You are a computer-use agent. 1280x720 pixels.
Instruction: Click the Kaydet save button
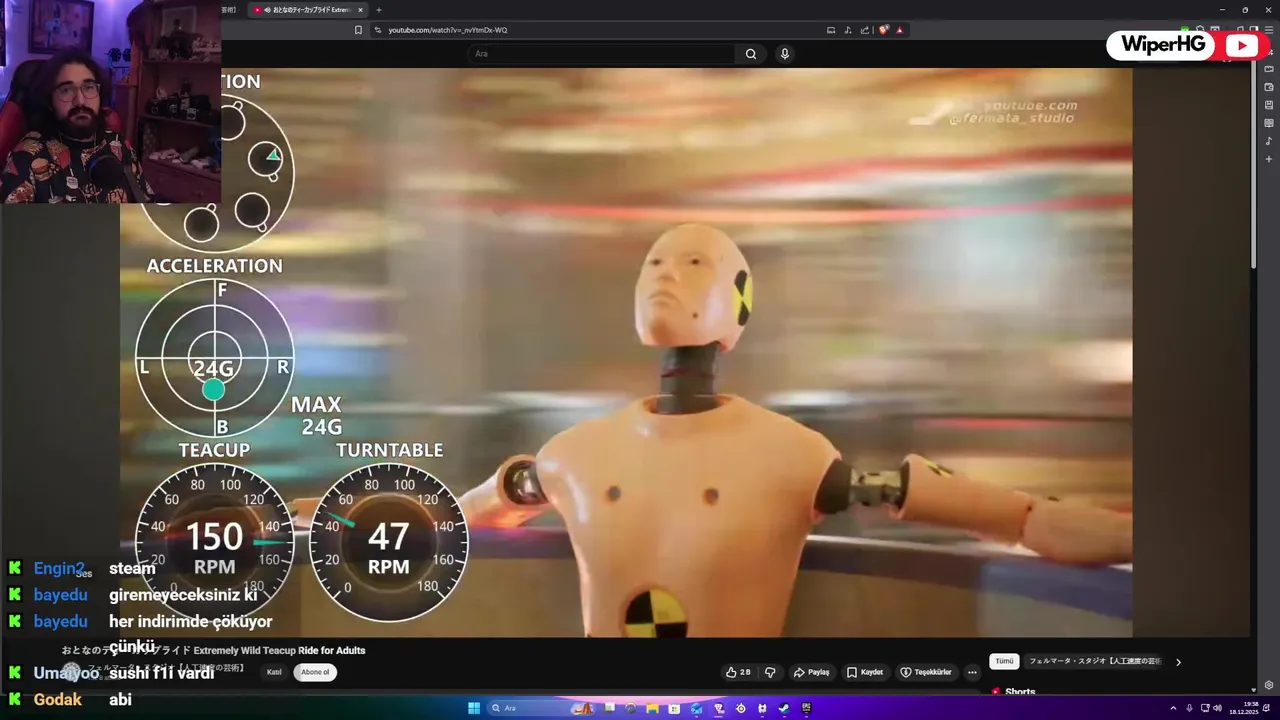pos(865,672)
